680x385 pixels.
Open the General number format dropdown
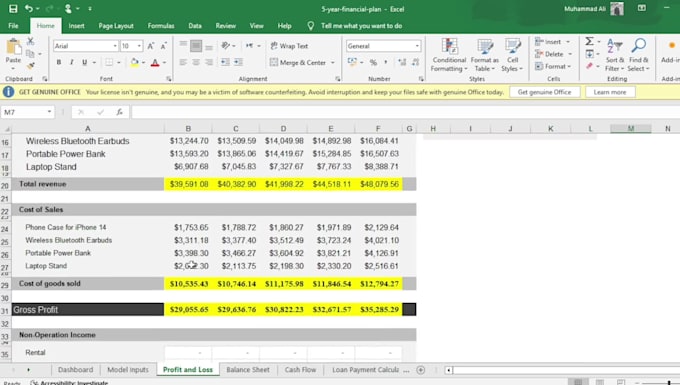point(417,46)
